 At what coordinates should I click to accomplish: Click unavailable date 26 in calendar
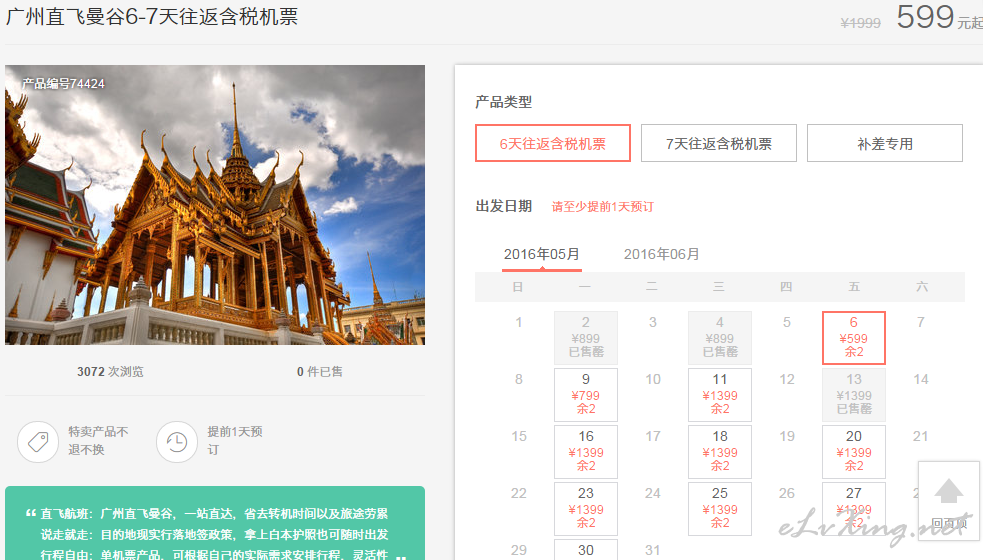pos(787,494)
